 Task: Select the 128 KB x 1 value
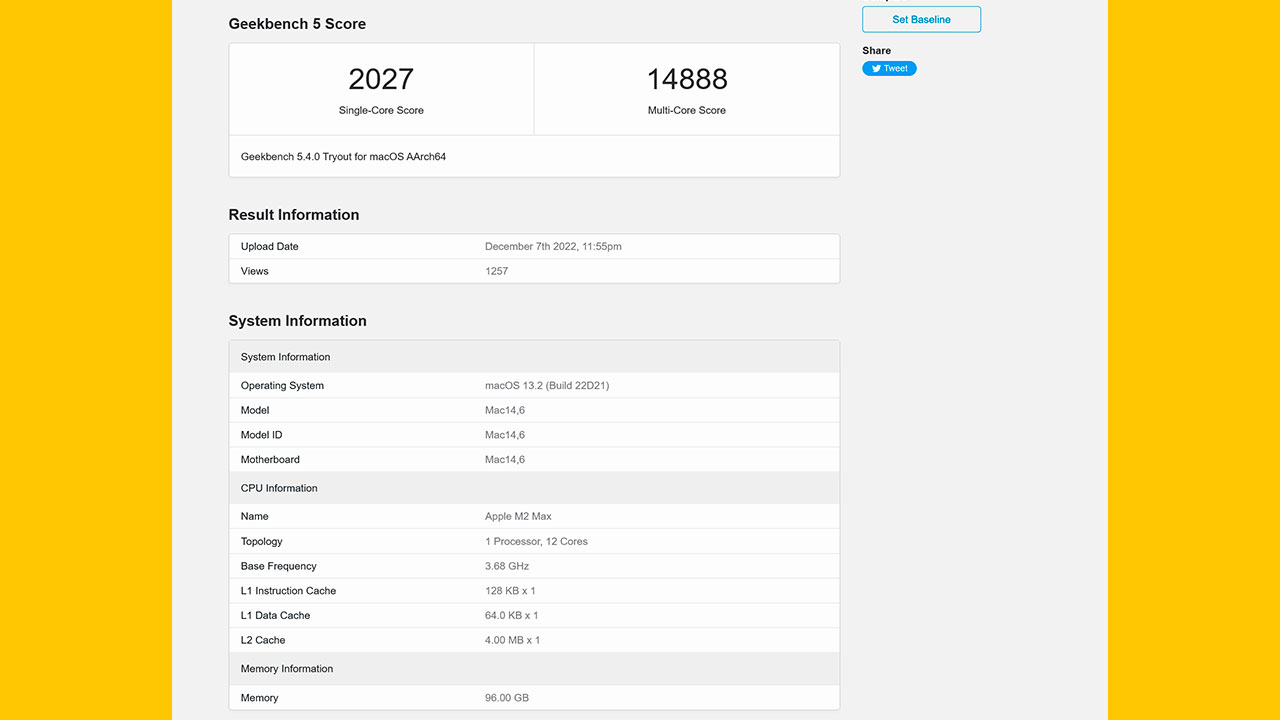click(x=510, y=591)
